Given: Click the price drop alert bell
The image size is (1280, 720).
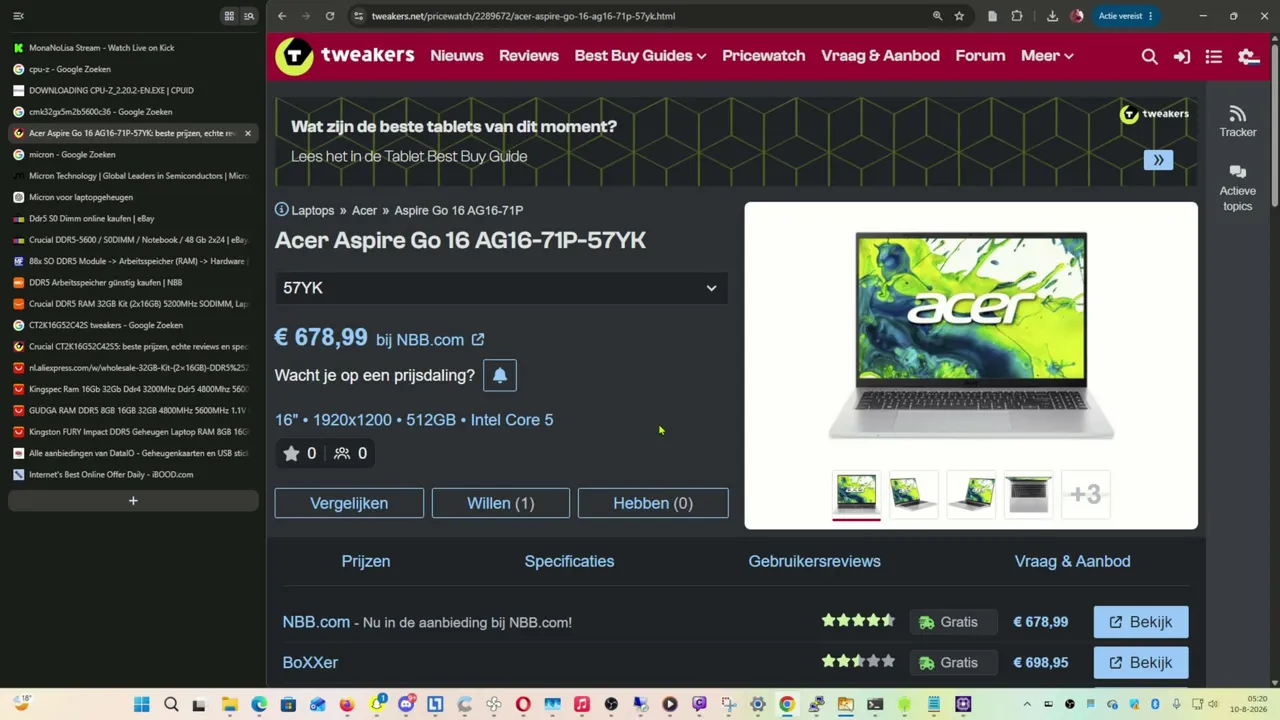Looking at the screenshot, I should (500, 376).
